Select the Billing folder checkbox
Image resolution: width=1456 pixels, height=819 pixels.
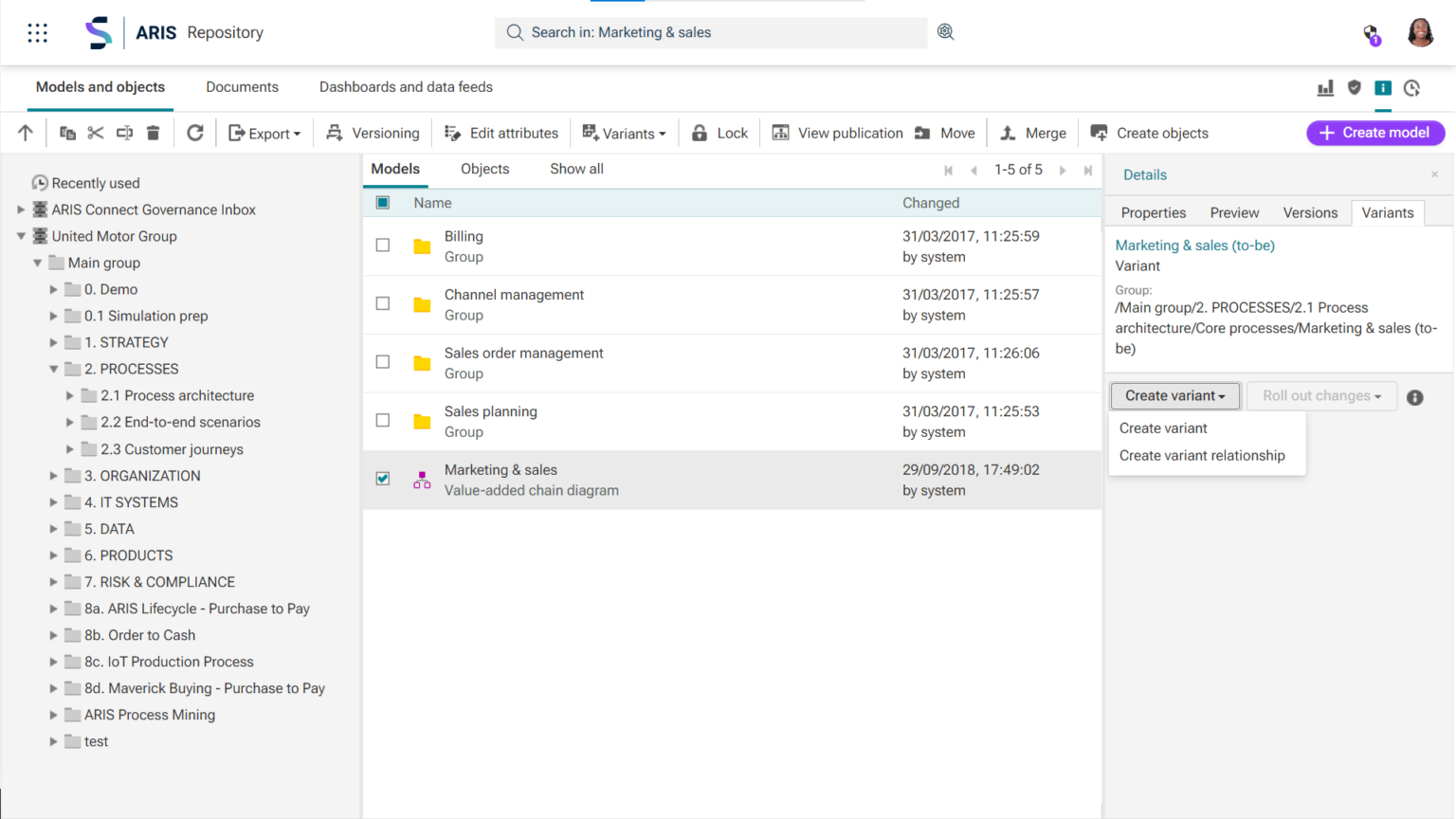[x=383, y=245]
